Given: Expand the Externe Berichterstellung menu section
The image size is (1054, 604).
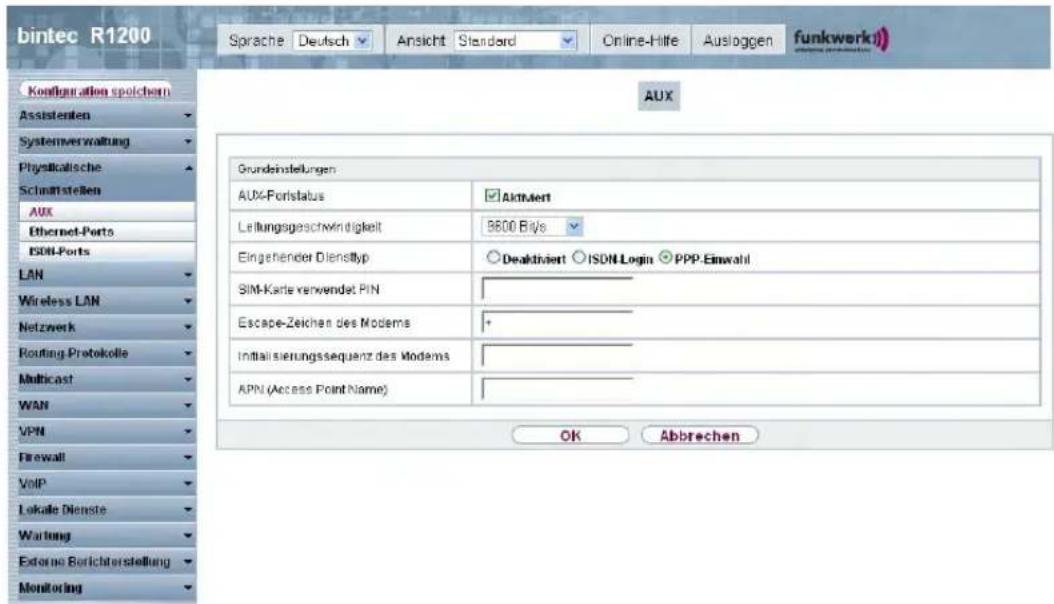Looking at the screenshot, I should (x=106, y=562).
